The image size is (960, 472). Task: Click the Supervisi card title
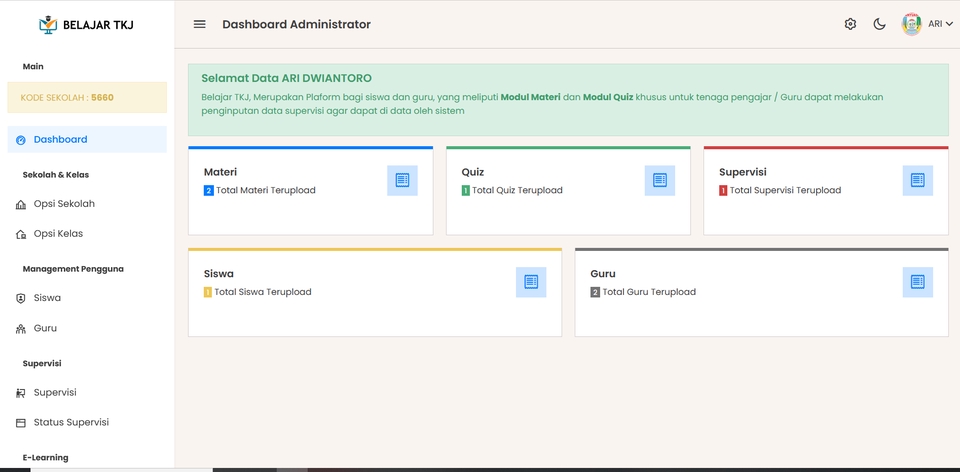point(743,172)
